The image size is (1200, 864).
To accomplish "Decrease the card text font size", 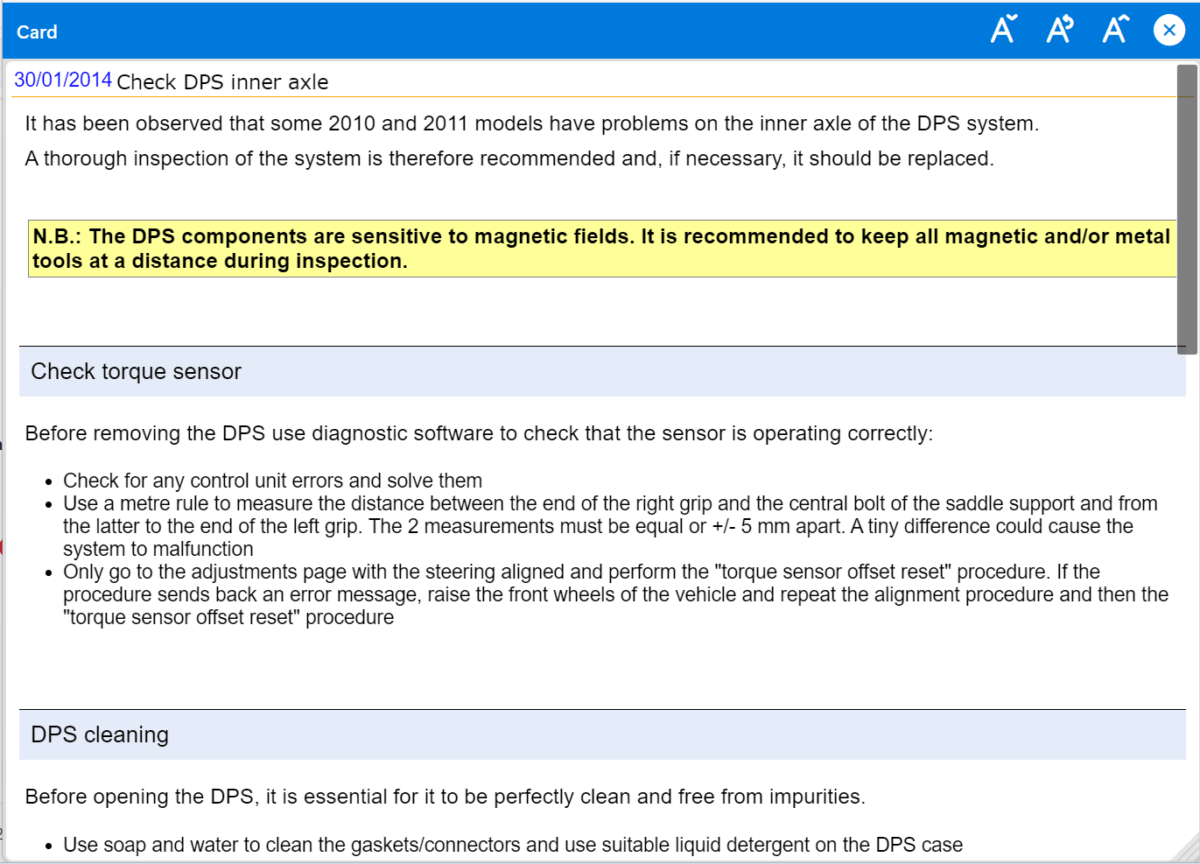I will coord(1003,31).
